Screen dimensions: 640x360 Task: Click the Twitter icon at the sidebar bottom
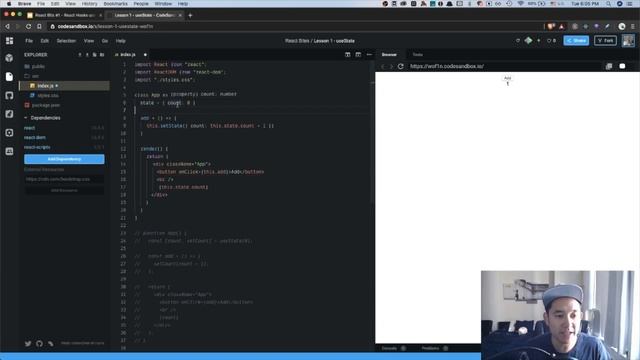point(28,344)
